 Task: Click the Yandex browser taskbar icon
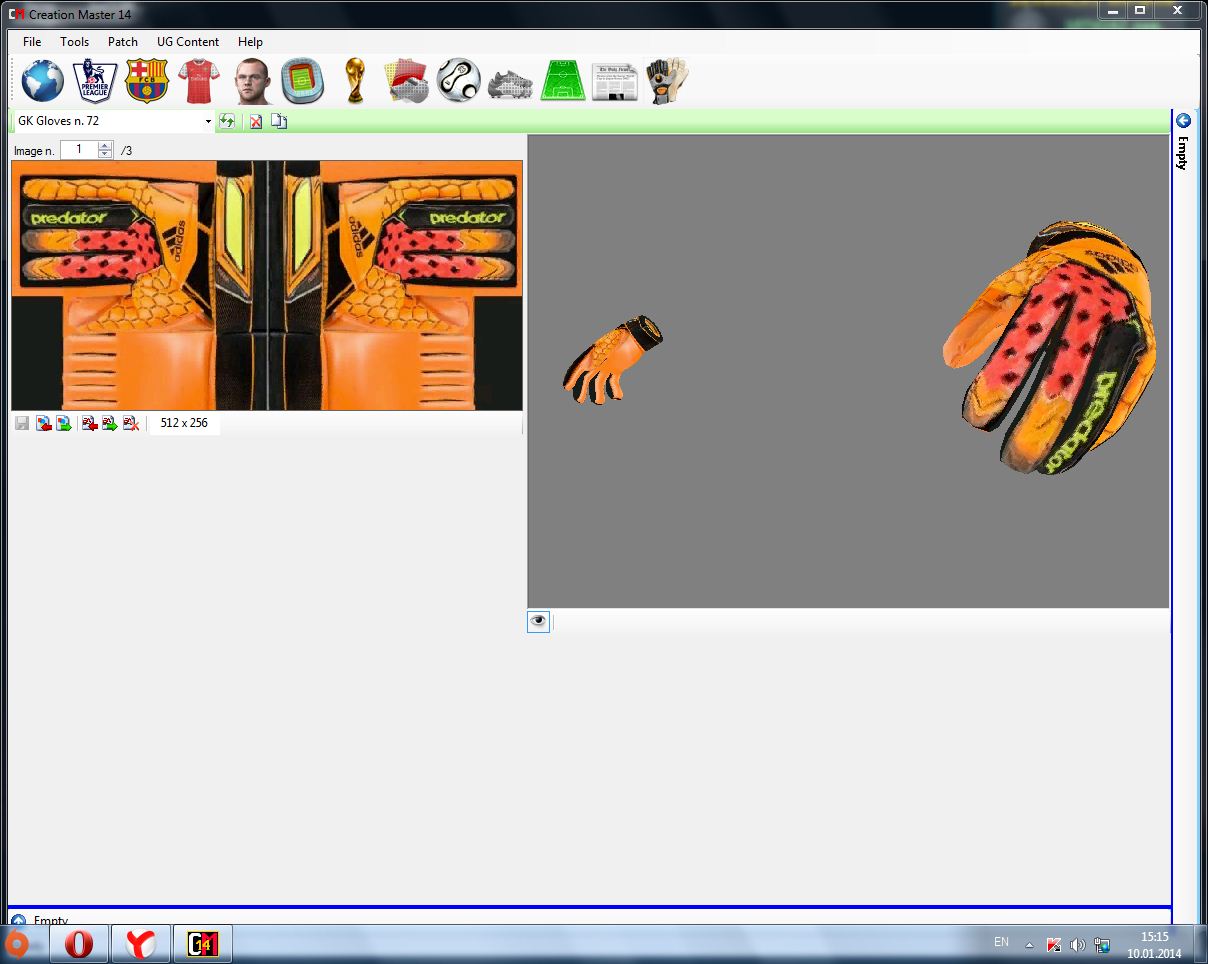[140, 943]
